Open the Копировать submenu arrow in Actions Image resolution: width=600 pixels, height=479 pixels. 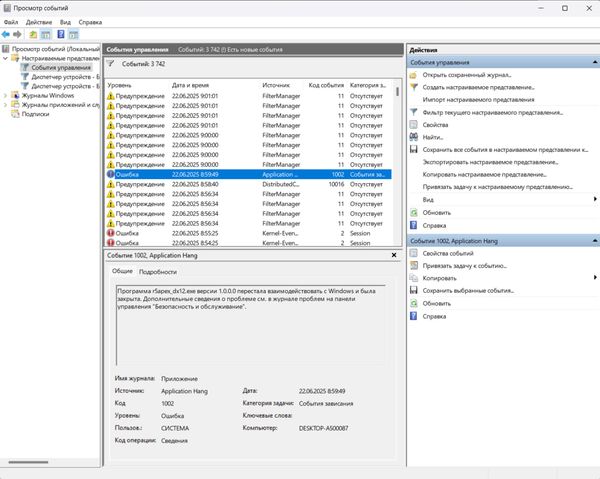(x=595, y=277)
